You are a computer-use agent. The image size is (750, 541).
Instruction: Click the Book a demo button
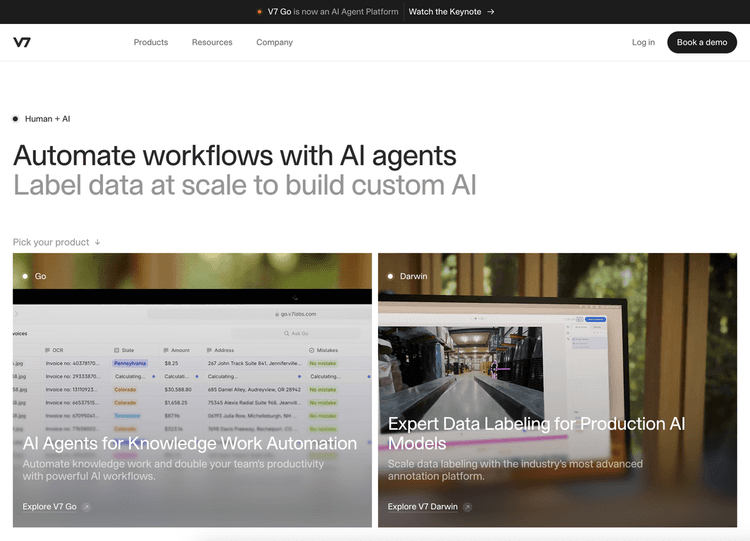click(x=702, y=42)
